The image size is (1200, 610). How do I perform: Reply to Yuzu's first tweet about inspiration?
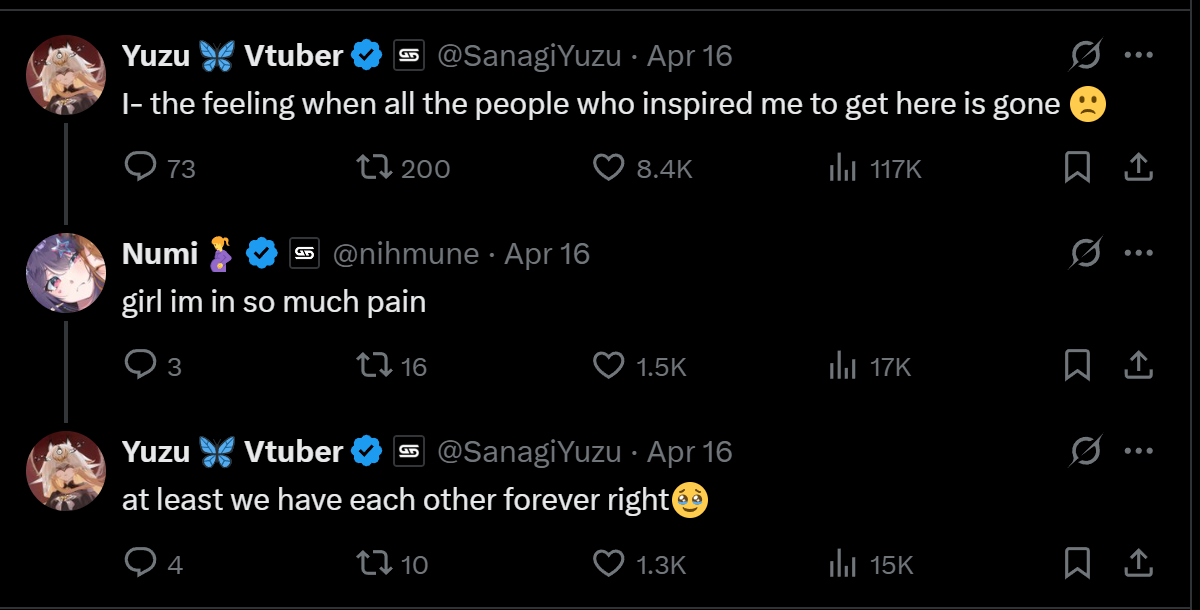139,168
